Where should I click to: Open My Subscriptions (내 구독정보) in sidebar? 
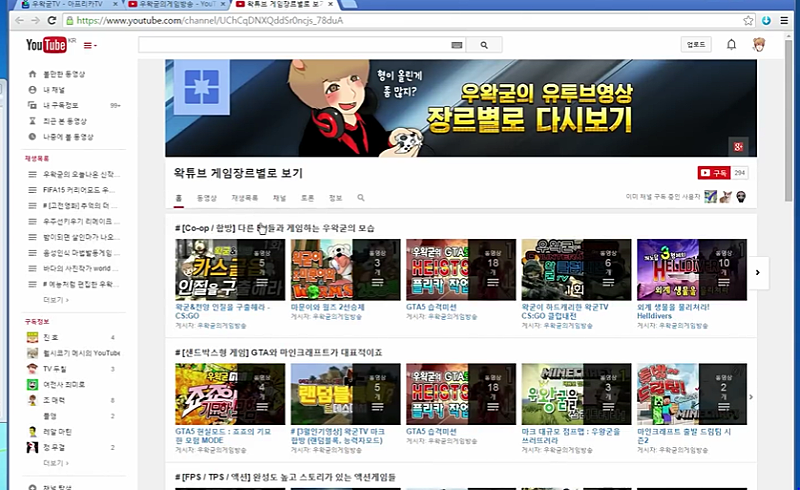(x=60, y=105)
